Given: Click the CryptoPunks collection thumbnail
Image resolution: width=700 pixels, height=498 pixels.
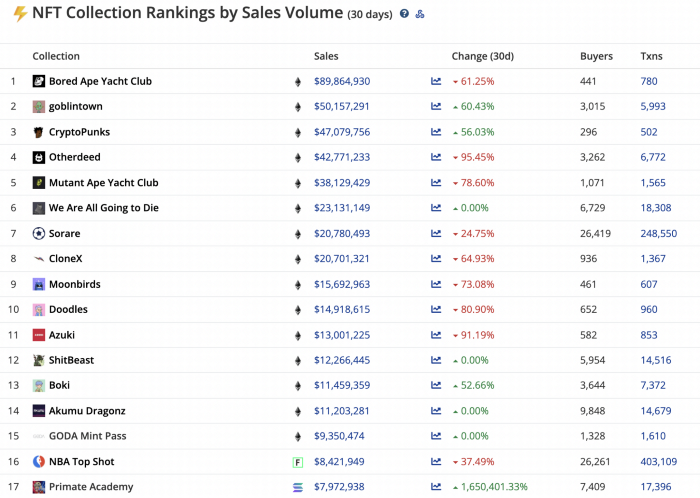Looking at the screenshot, I should tap(39, 132).
